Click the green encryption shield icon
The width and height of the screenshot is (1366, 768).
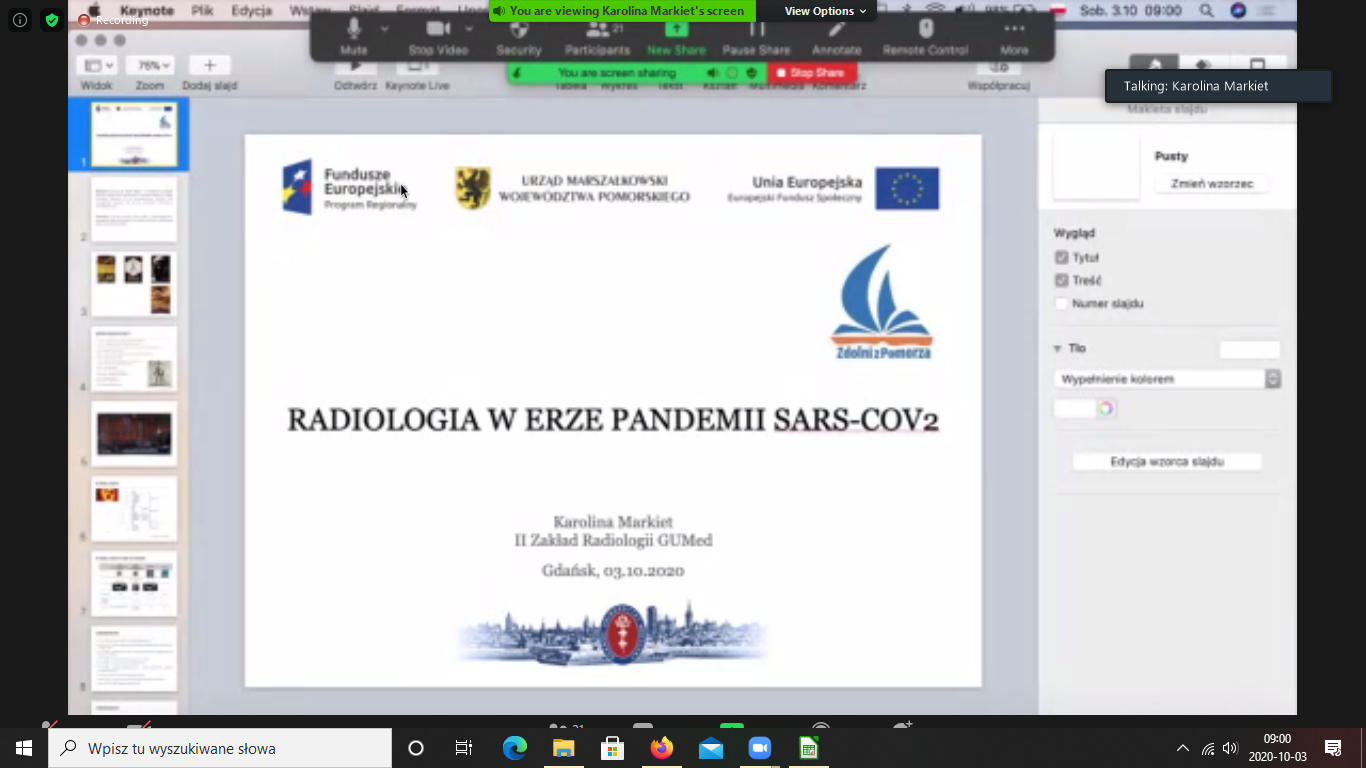tap(52, 20)
